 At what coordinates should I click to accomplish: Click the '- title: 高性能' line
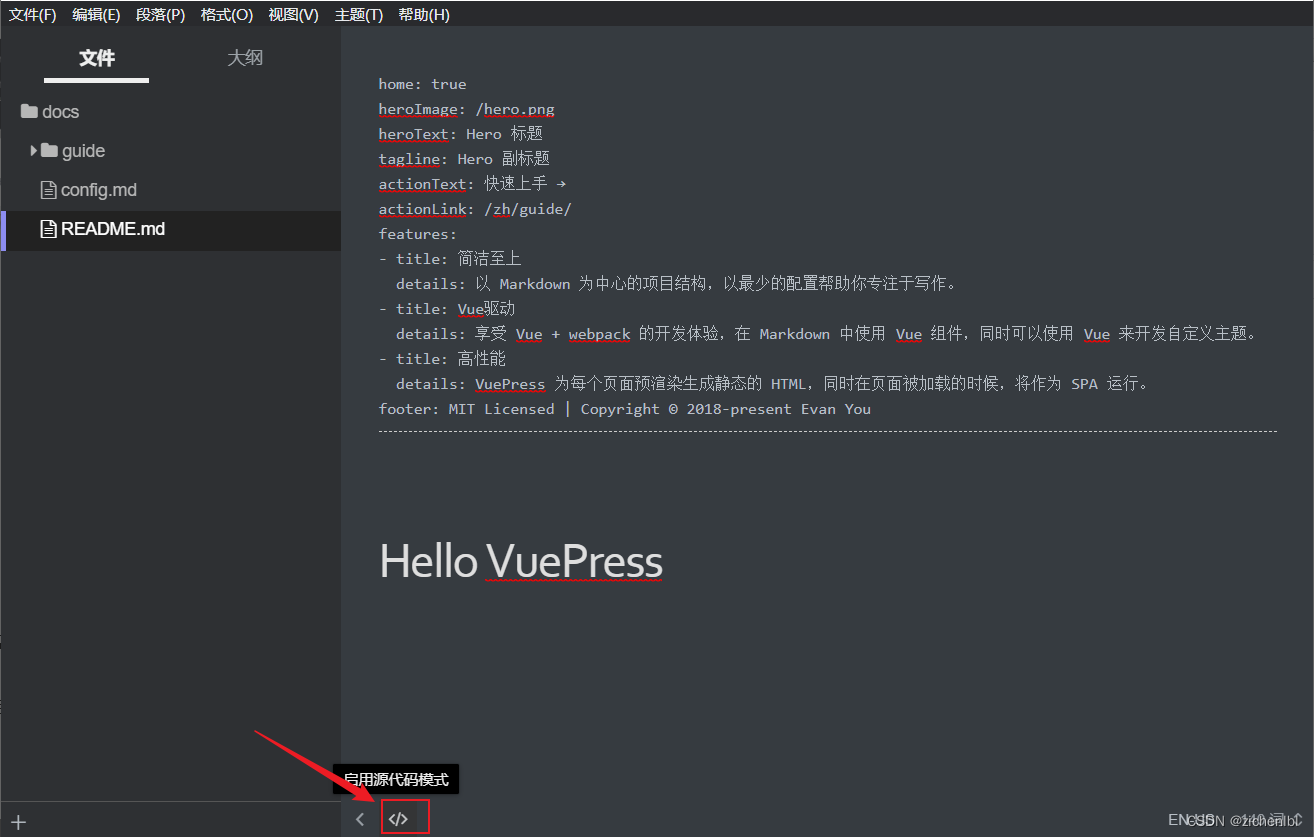[x=442, y=359]
